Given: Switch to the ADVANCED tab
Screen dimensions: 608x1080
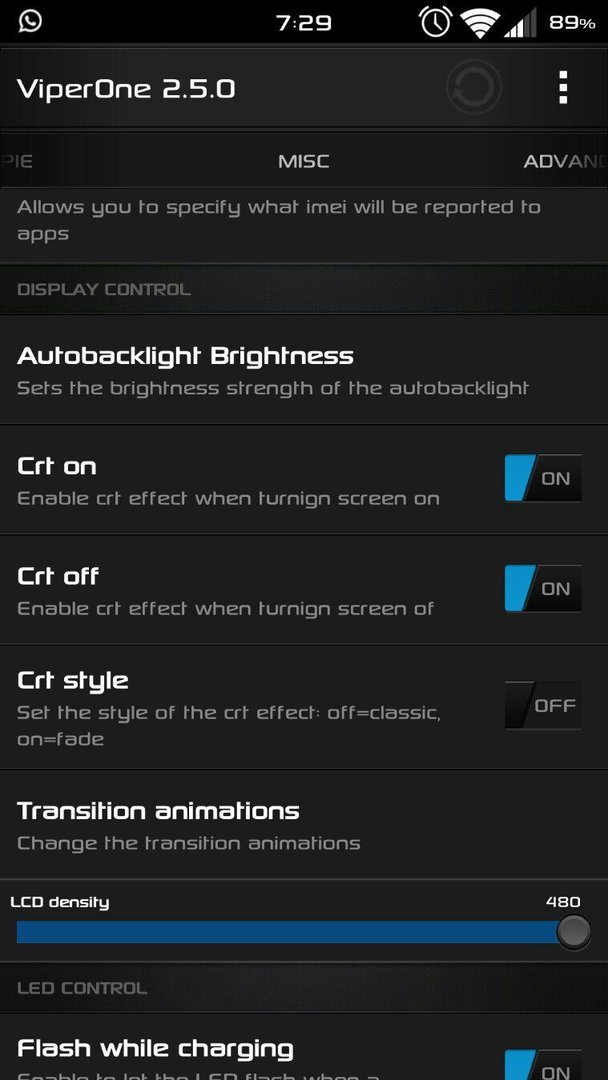Looking at the screenshot, I should 565,161.
